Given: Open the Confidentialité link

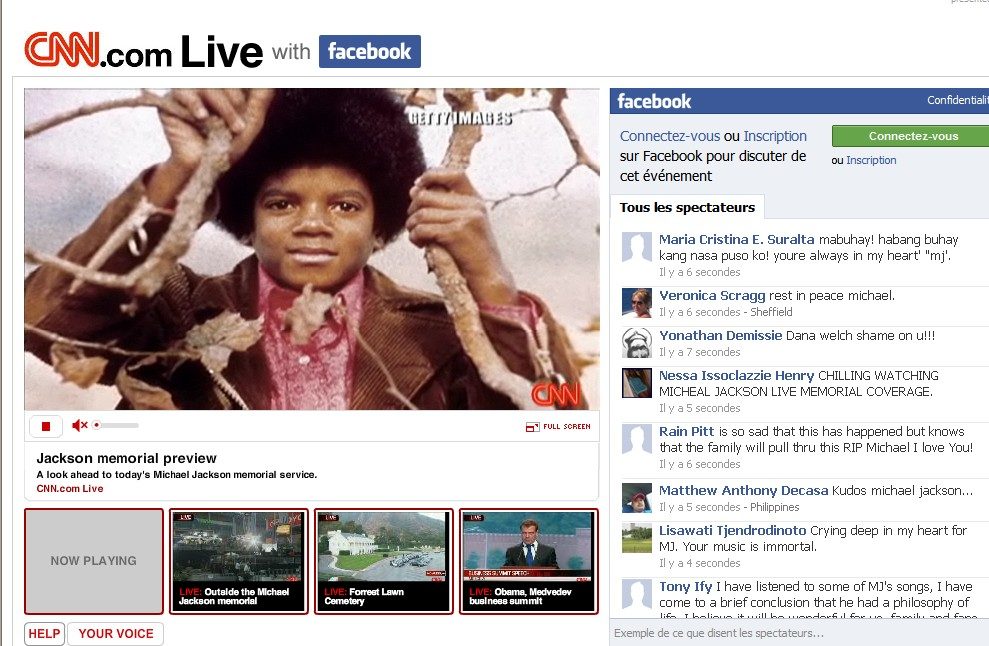Looking at the screenshot, I should 957,101.
